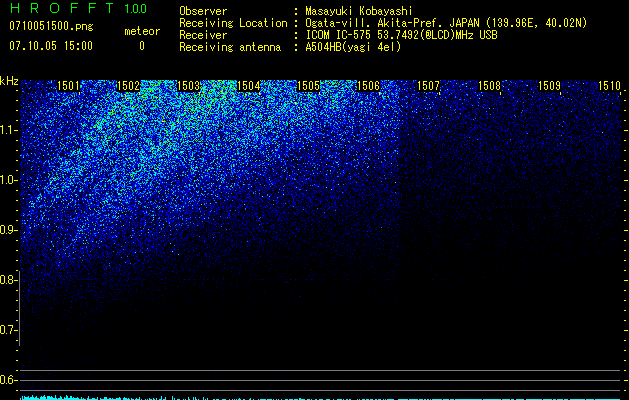Click time marker 1509
Viewport: 629px width, 400px height.
[x=549, y=86]
